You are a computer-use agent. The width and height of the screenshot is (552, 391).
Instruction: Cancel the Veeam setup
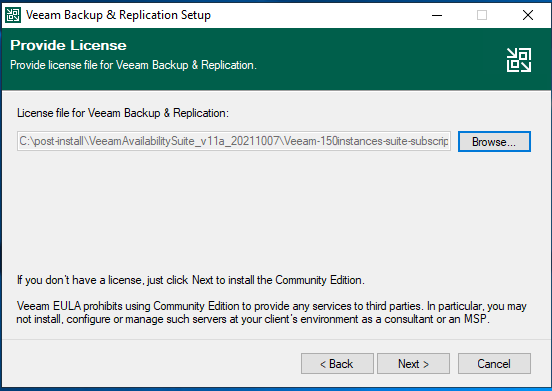pos(494,364)
